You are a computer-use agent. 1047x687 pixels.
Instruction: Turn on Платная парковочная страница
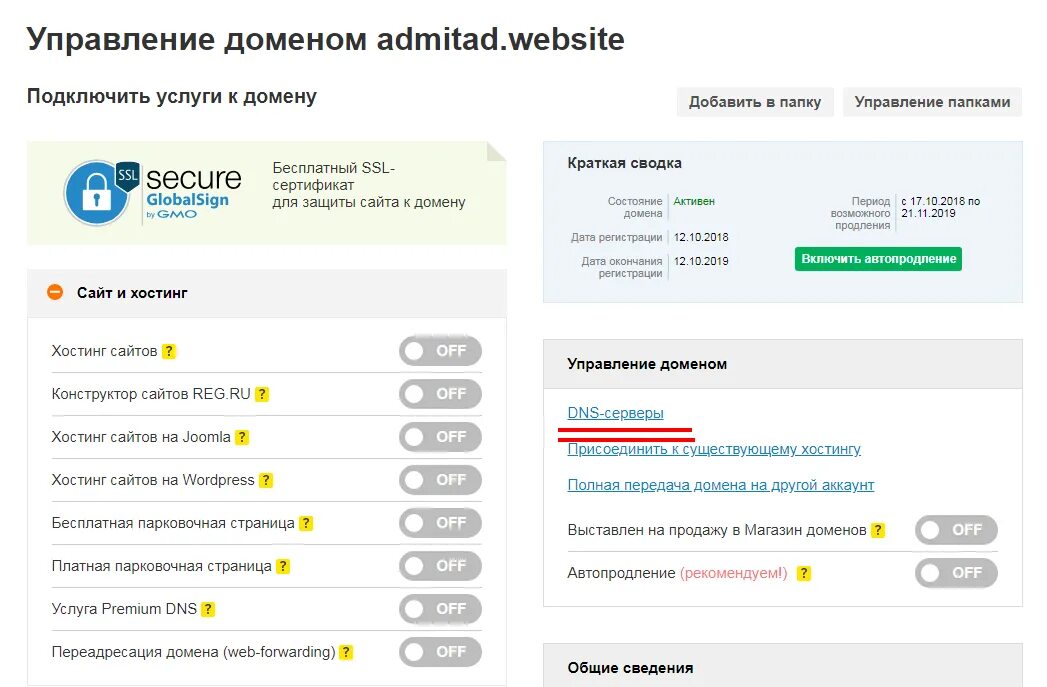440,565
